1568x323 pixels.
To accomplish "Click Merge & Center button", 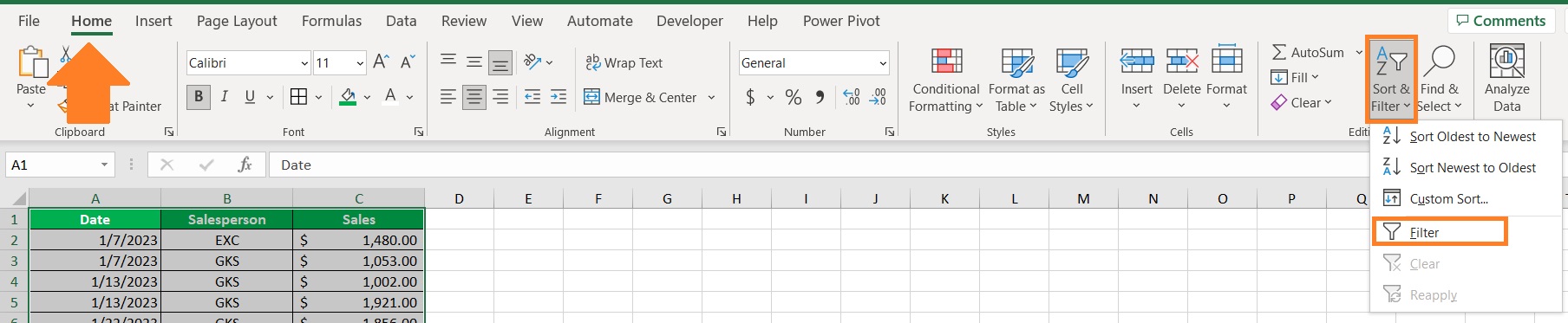I will (x=641, y=97).
